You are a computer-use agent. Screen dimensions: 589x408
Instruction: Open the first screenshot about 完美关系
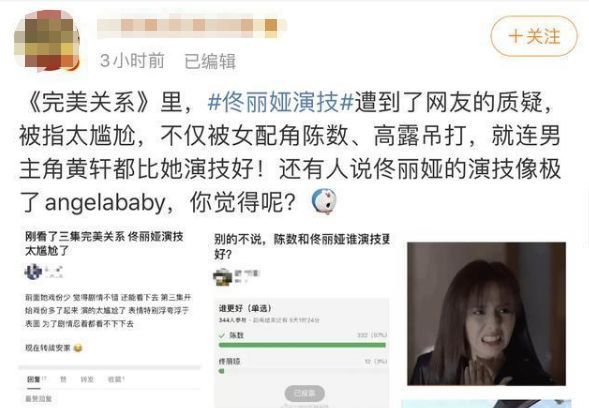pos(109,318)
